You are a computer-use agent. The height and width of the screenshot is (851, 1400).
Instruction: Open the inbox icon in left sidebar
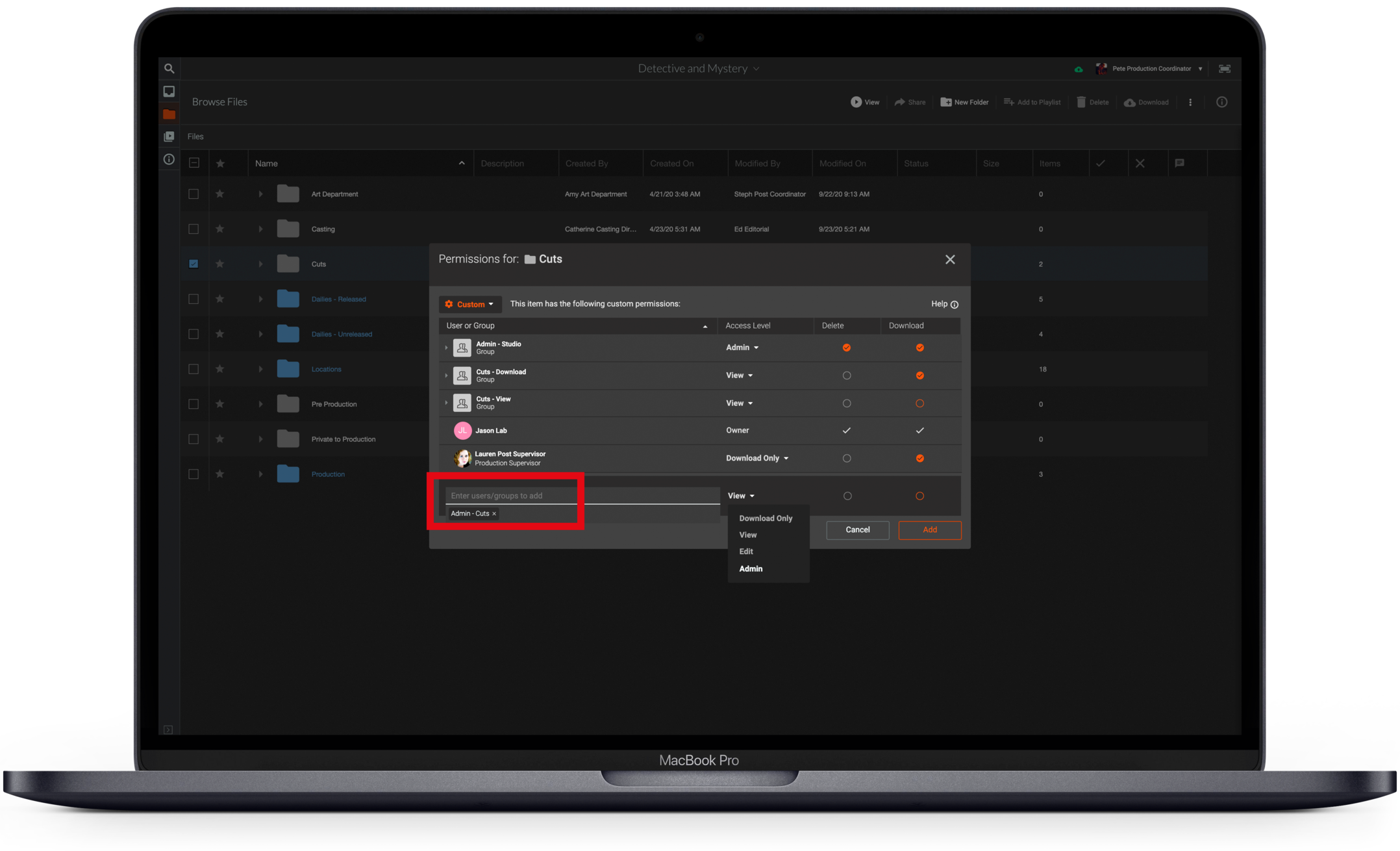[x=169, y=92]
